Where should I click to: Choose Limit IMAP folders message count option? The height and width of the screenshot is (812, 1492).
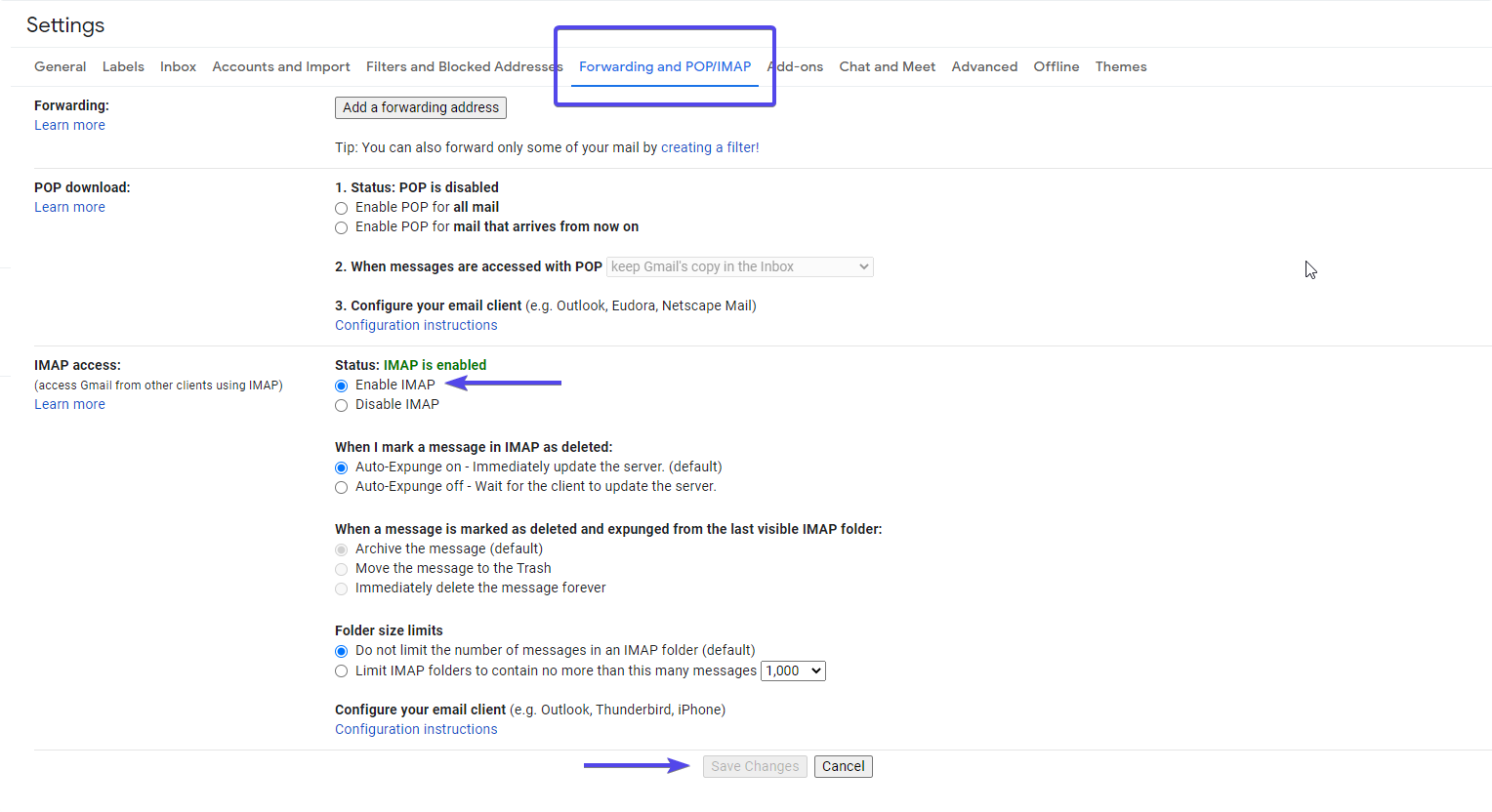tap(341, 670)
